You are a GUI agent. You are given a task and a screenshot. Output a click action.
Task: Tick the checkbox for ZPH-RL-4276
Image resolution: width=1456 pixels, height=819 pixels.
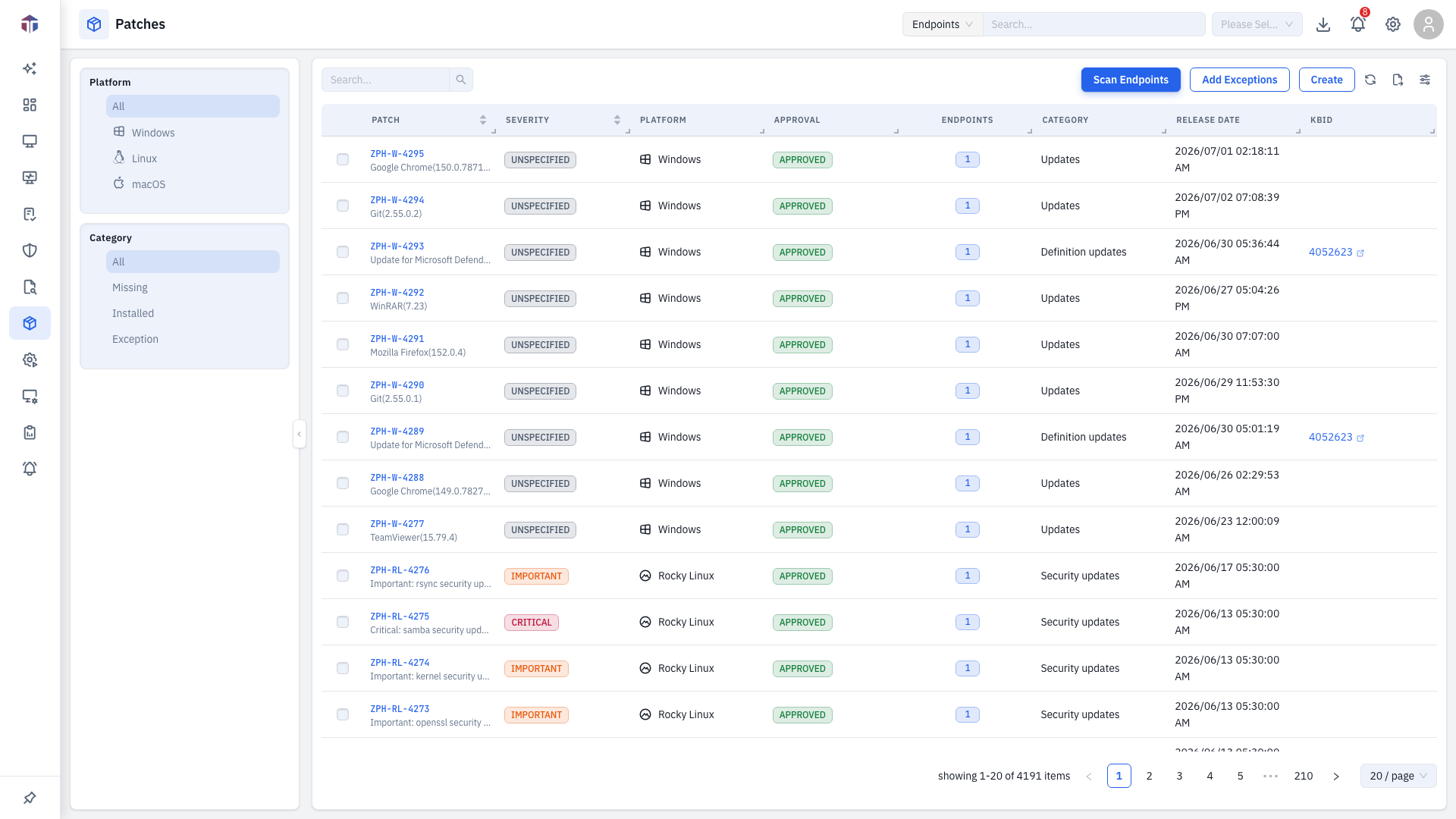click(x=343, y=576)
